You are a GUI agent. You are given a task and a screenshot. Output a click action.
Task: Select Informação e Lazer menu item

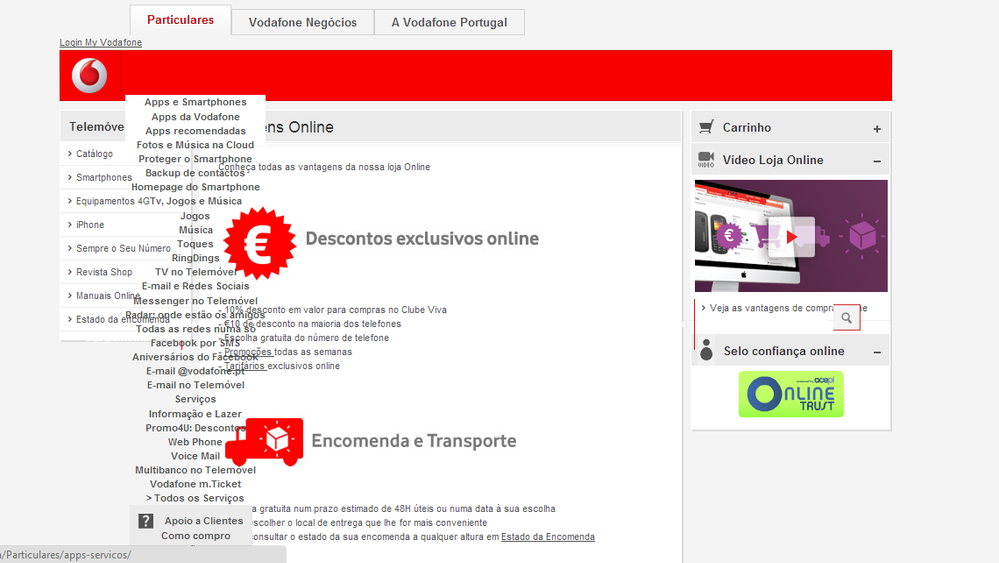click(x=195, y=414)
